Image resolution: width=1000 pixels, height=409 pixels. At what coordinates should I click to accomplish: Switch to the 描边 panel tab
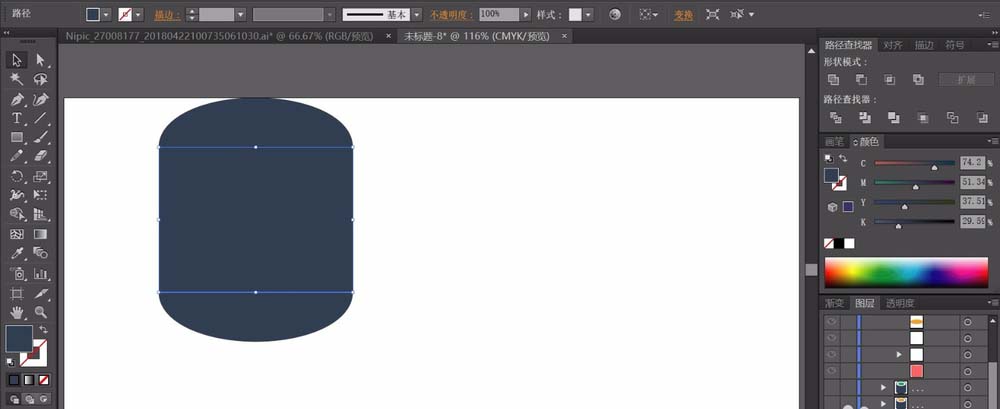pyautogui.click(x=923, y=45)
